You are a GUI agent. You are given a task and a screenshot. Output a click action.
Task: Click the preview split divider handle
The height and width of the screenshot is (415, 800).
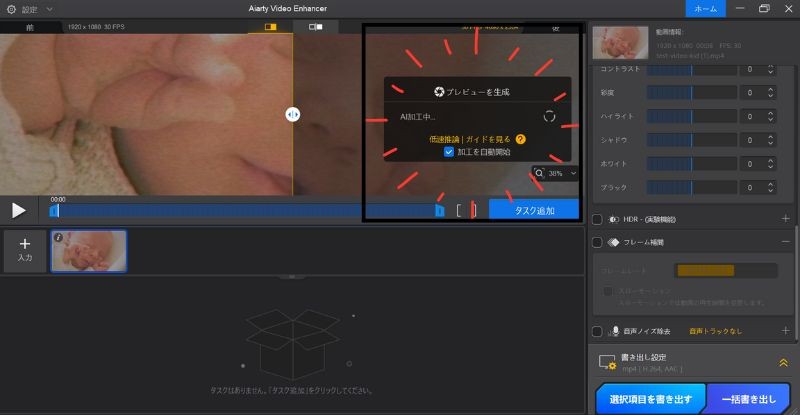pyautogui.click(x=292, y=115)
